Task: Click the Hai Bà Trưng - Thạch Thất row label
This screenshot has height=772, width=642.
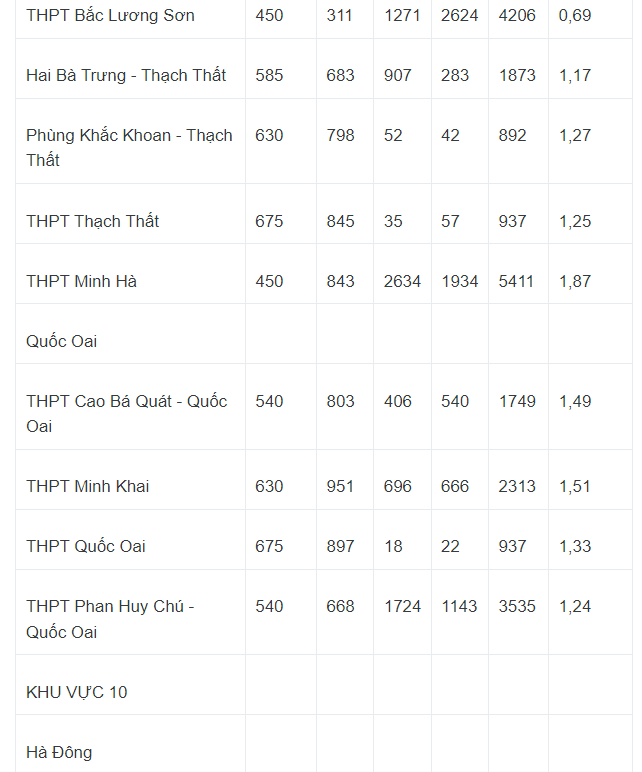Action: coord(126,75)
